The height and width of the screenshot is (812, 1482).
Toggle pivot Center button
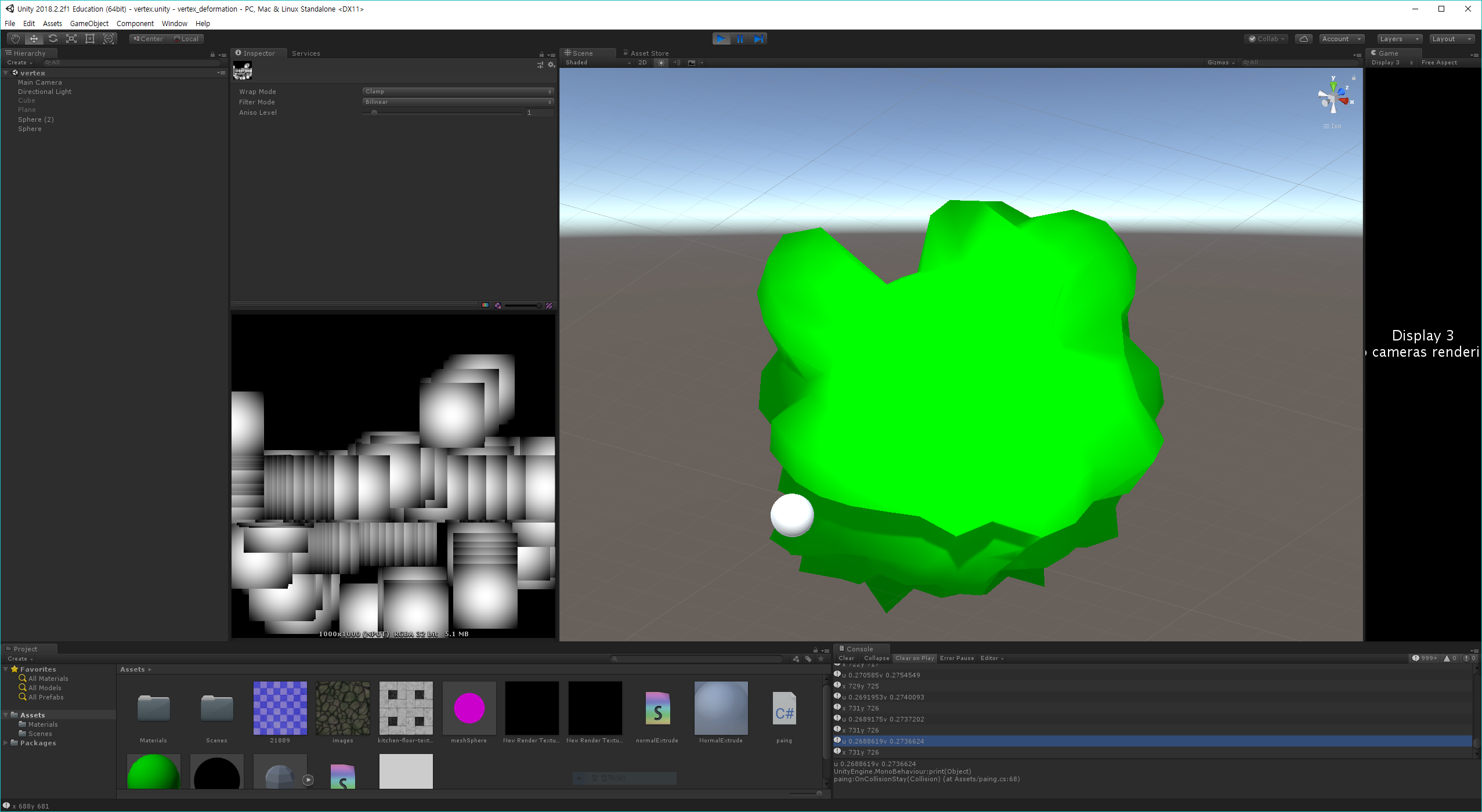148,39
